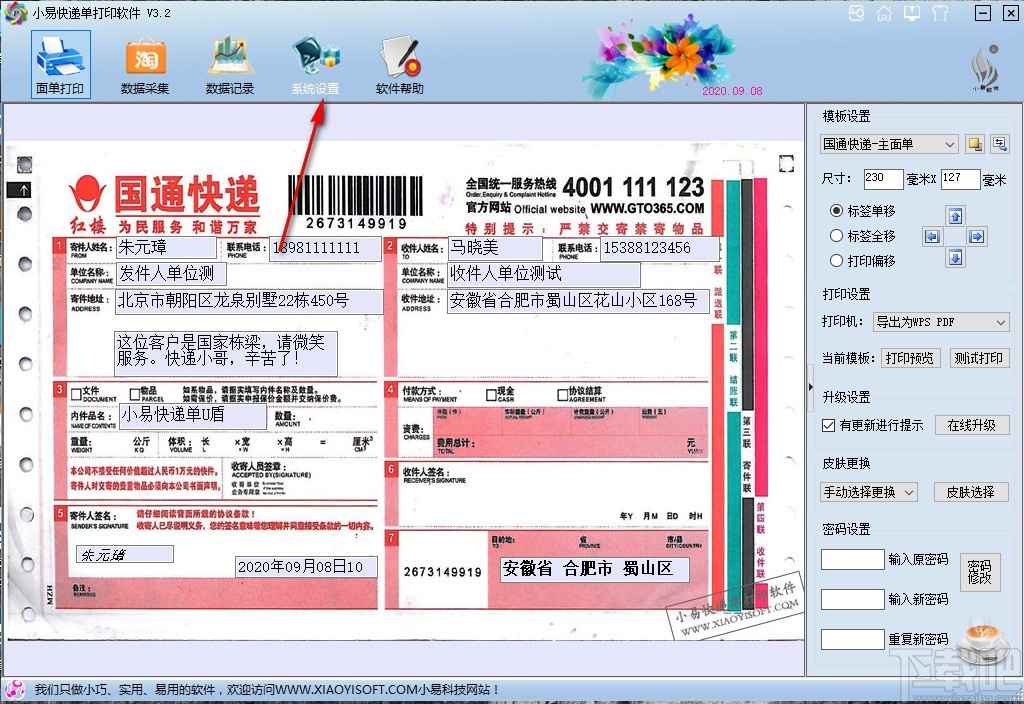Click the new password input field
The image size is (1024, 704).
(x=852, y=601)
